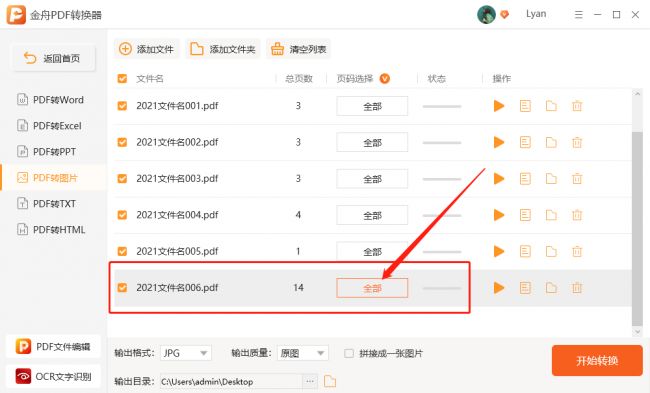Click the 开始转换 button
Screen dimensions: 650x393
(x=597, y=360)
